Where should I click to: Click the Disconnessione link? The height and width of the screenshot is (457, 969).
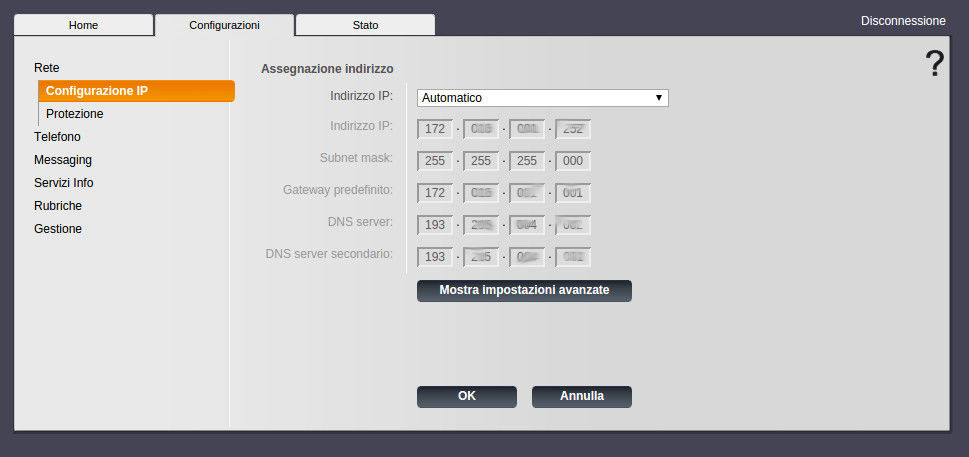click(x=902, y=20)
